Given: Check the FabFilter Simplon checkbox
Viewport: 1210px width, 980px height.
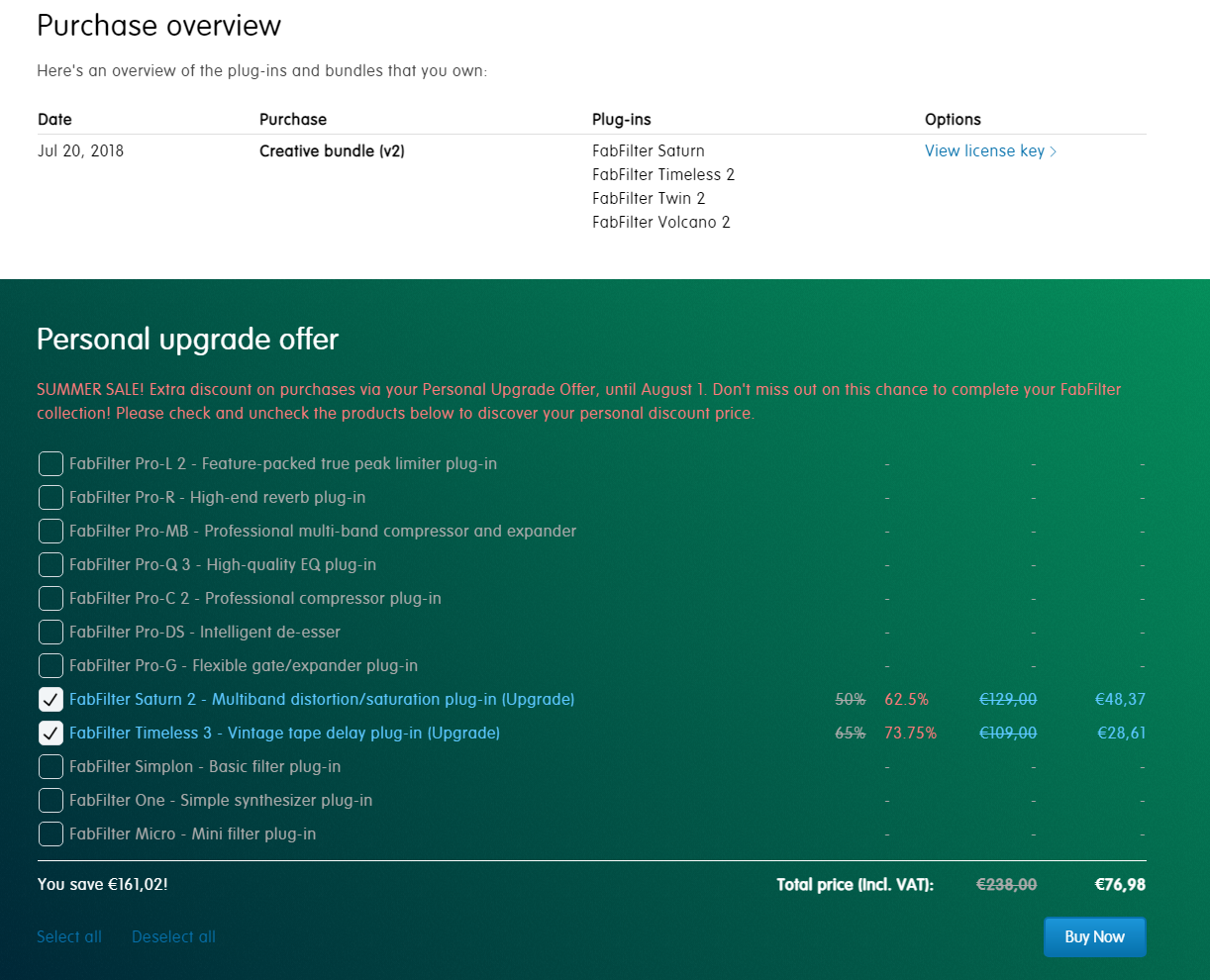Looking at the screenshot, I should tap(50, 766).
